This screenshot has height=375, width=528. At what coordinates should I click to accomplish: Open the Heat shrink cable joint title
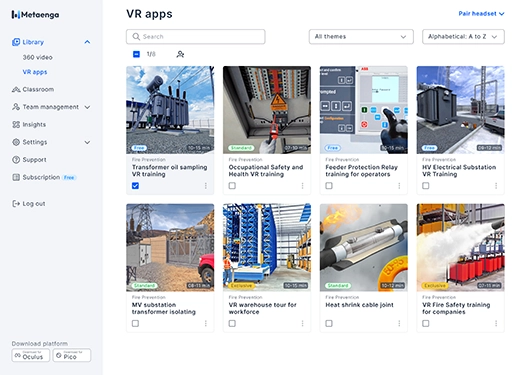coord(359,305)
